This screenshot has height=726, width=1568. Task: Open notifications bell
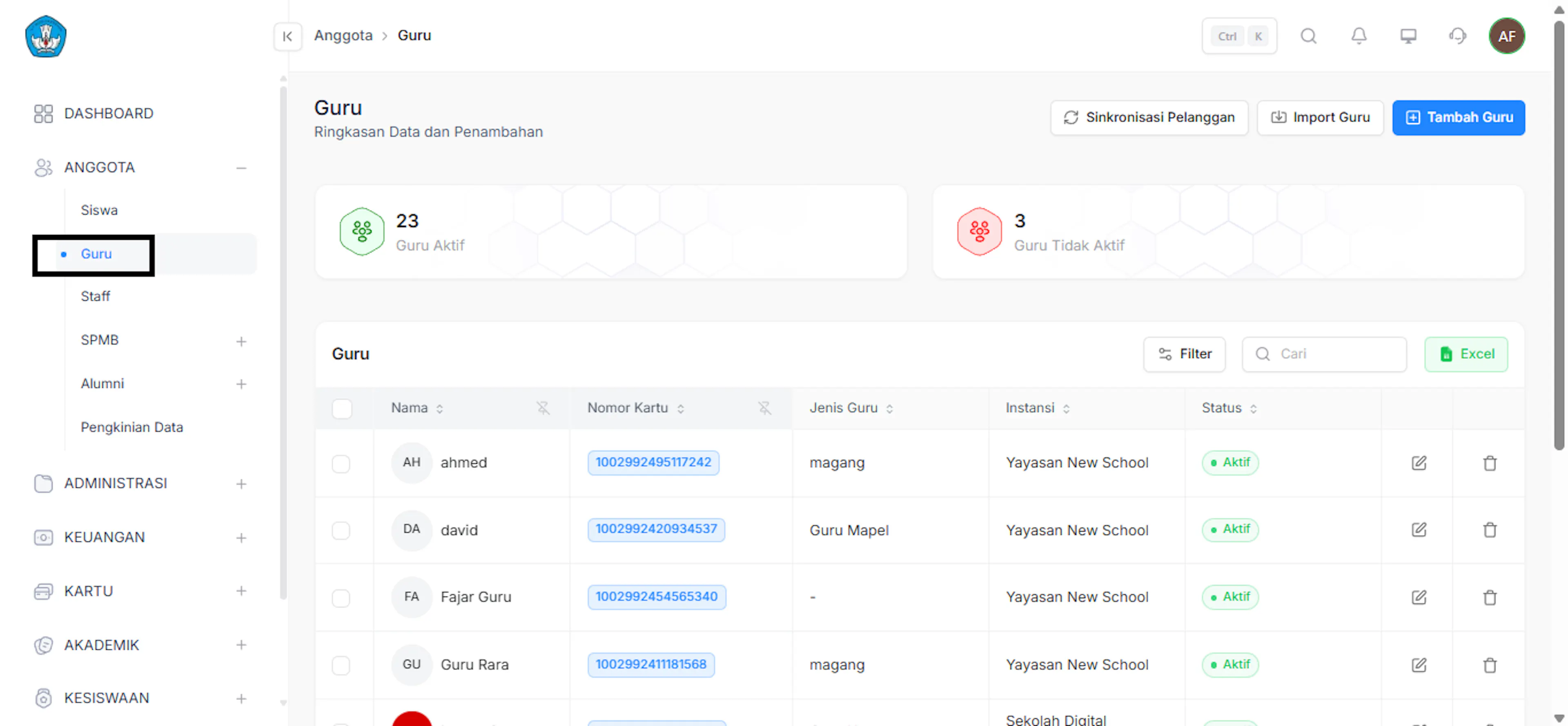(1359, 36)
